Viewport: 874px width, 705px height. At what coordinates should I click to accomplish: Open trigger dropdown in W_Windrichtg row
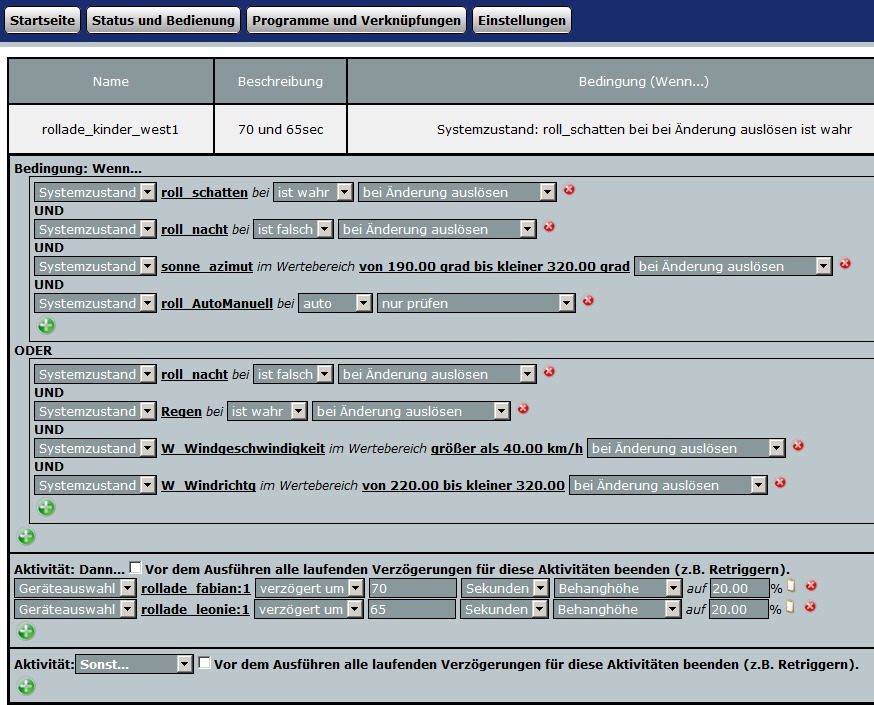tap(668, 485)
